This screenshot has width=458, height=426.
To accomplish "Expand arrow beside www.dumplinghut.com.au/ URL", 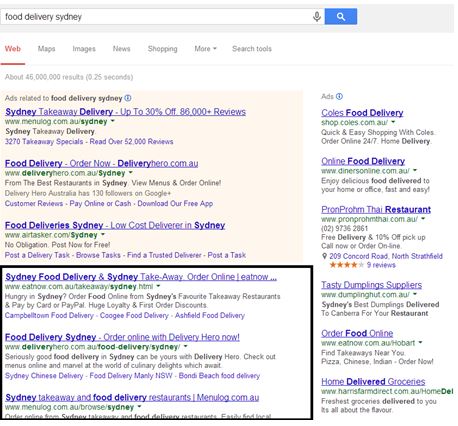I will pos(415,294).
